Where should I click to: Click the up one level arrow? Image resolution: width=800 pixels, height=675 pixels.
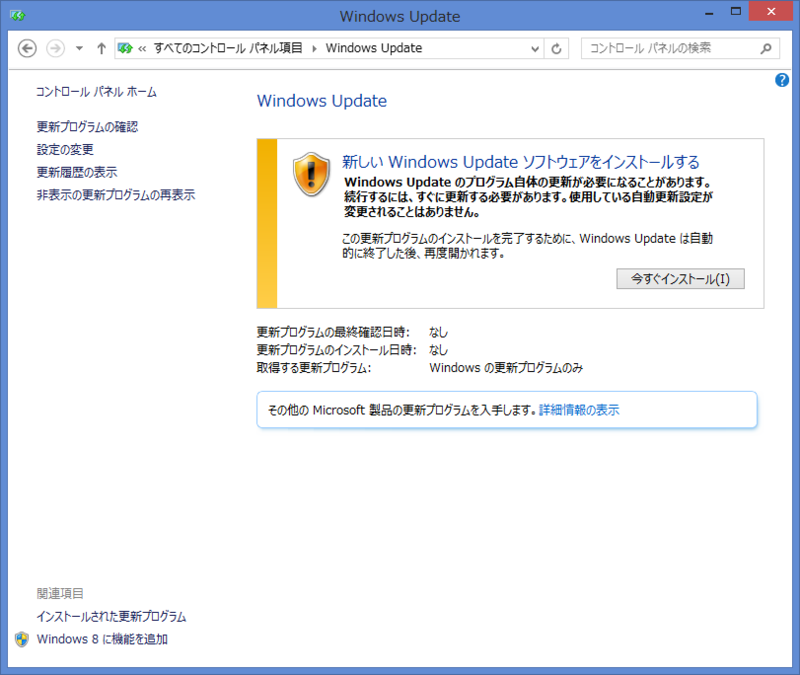click(x=101, y=47)
